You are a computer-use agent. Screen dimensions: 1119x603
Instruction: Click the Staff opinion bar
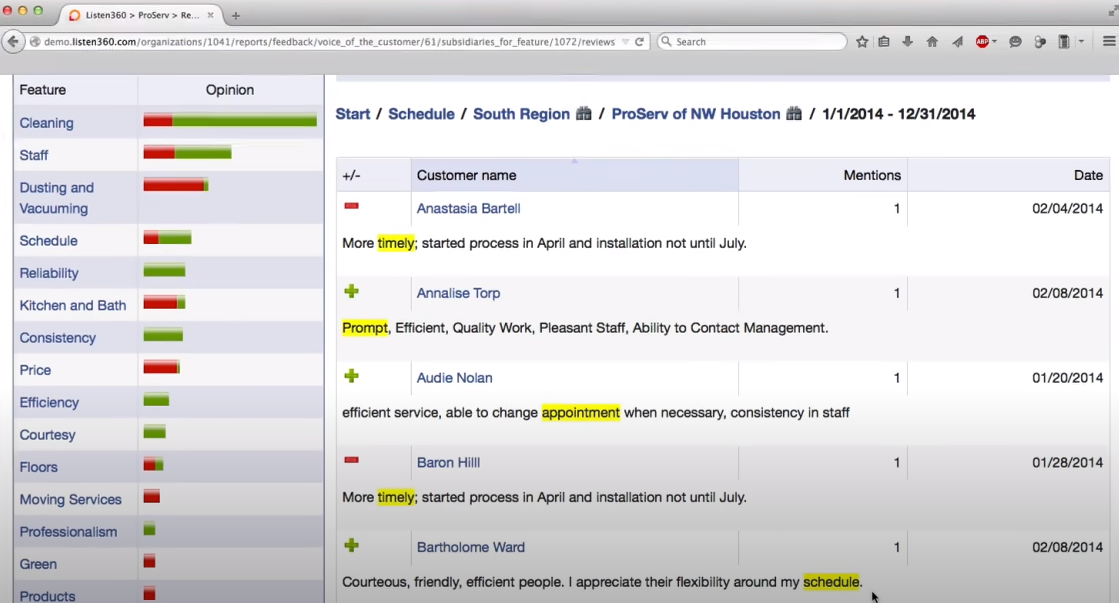(x=187, y=152)
